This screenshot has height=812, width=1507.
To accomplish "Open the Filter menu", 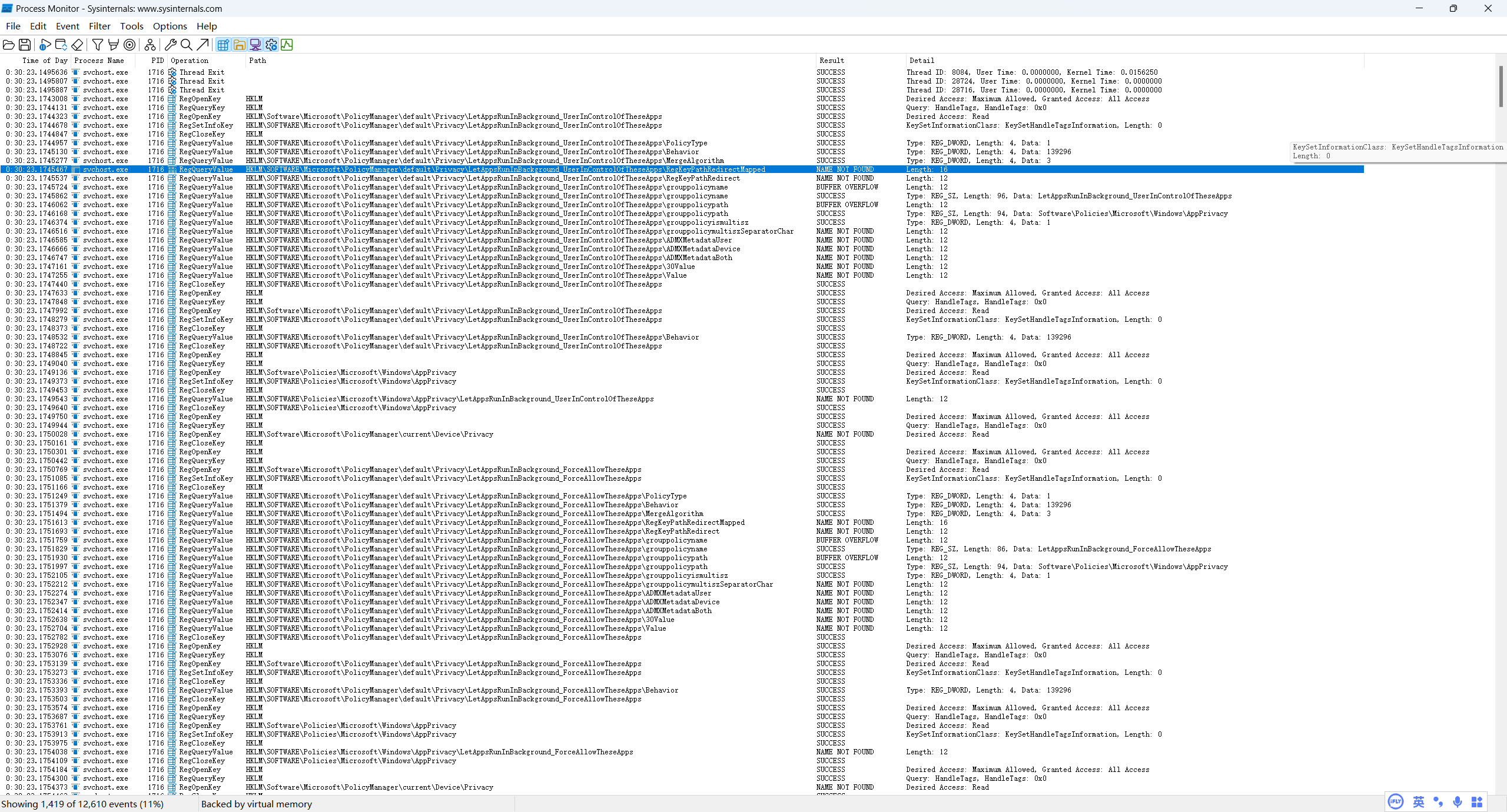I will click(99, 26).
